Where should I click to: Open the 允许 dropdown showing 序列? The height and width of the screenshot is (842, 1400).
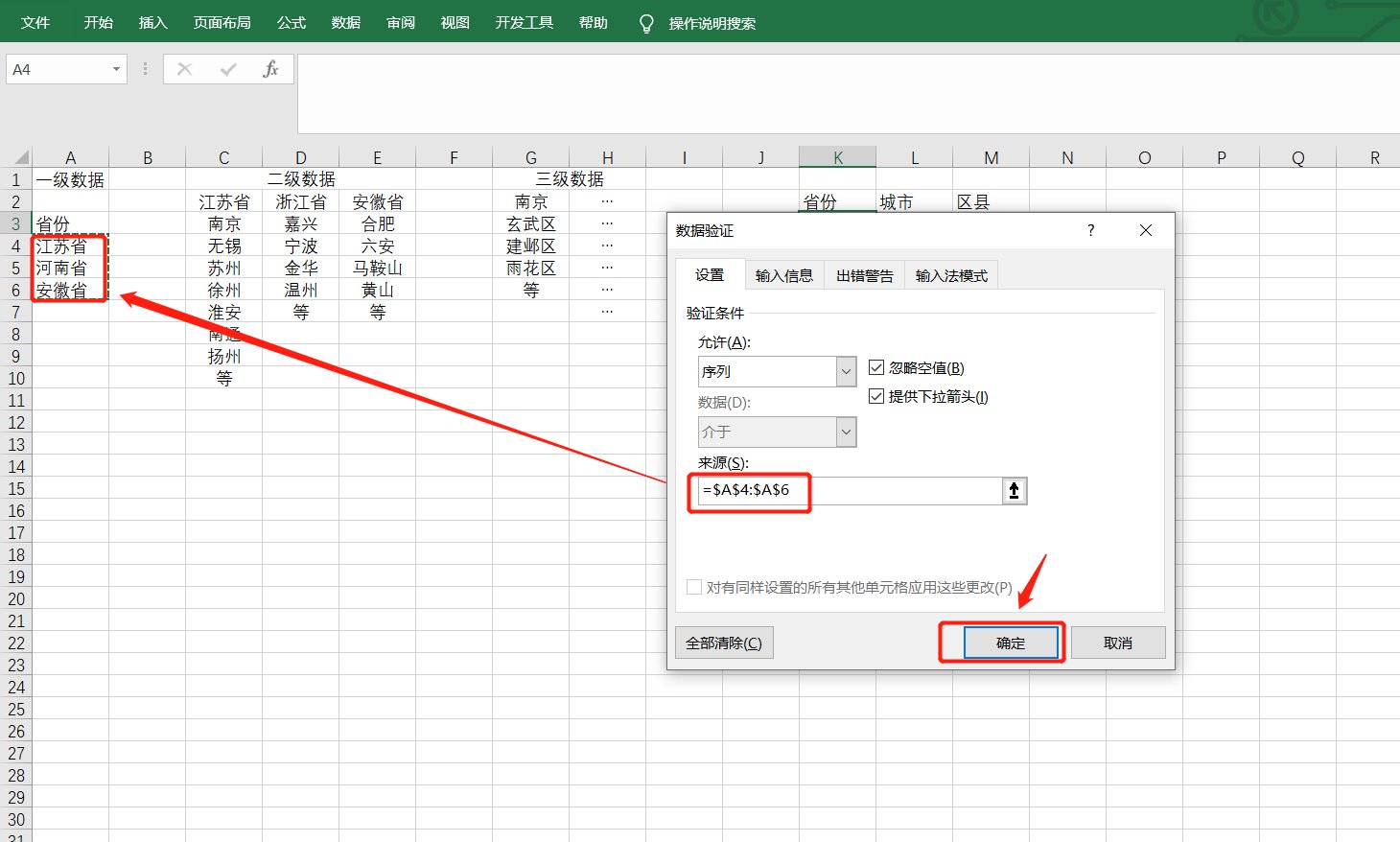(845, 371)
